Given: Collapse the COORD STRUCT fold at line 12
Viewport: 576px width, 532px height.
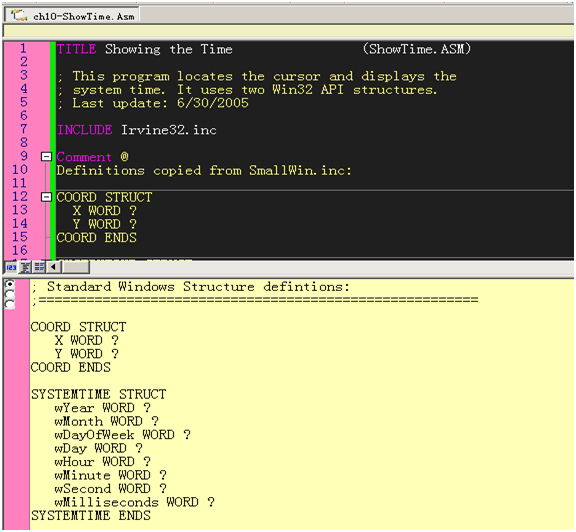Looking at the screenshot, I should point(46,197).
